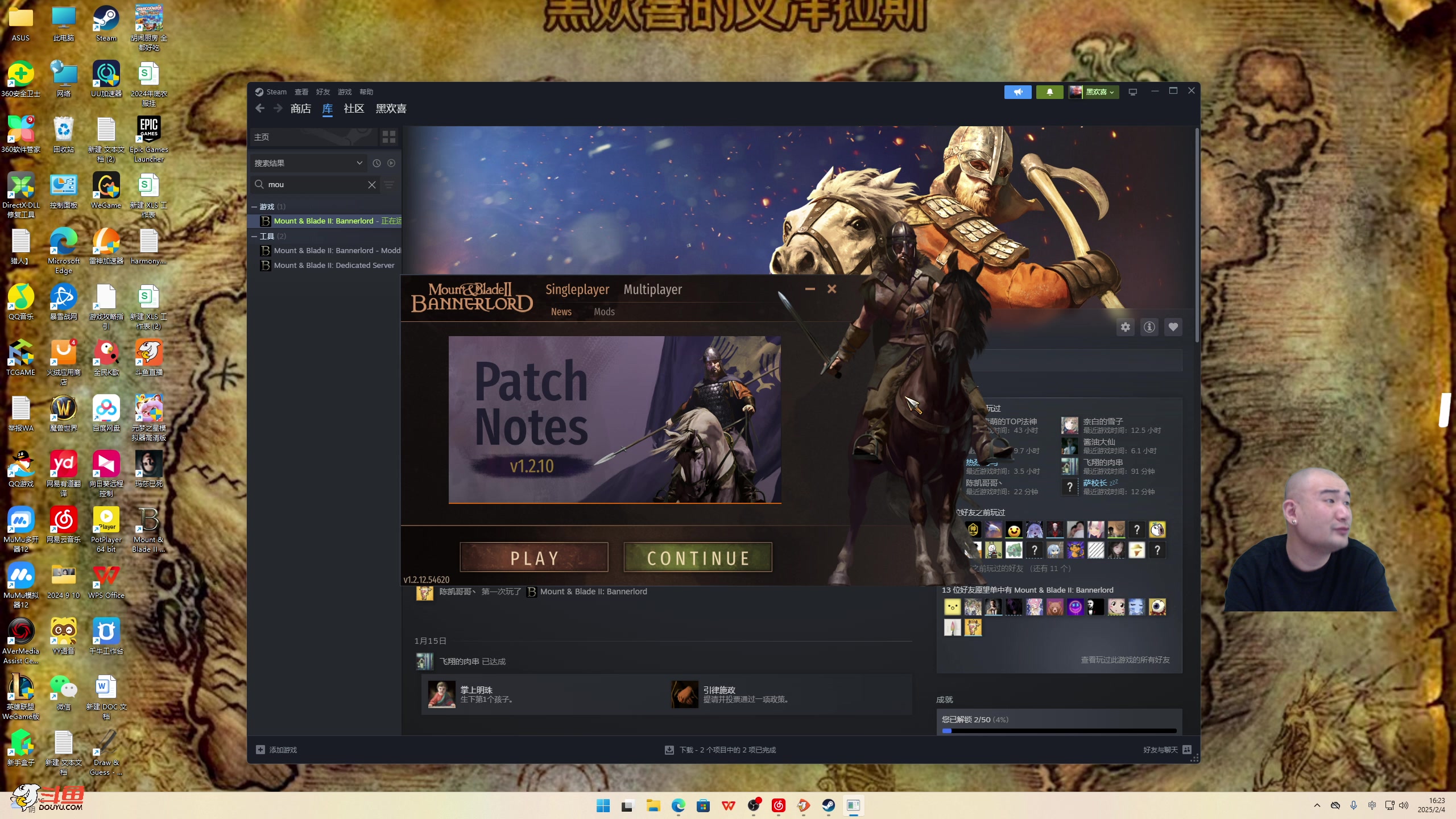The width and height of the screenshot is (1456, 819).
Task: Open library home 主页 button
Action: coord(313,136)
